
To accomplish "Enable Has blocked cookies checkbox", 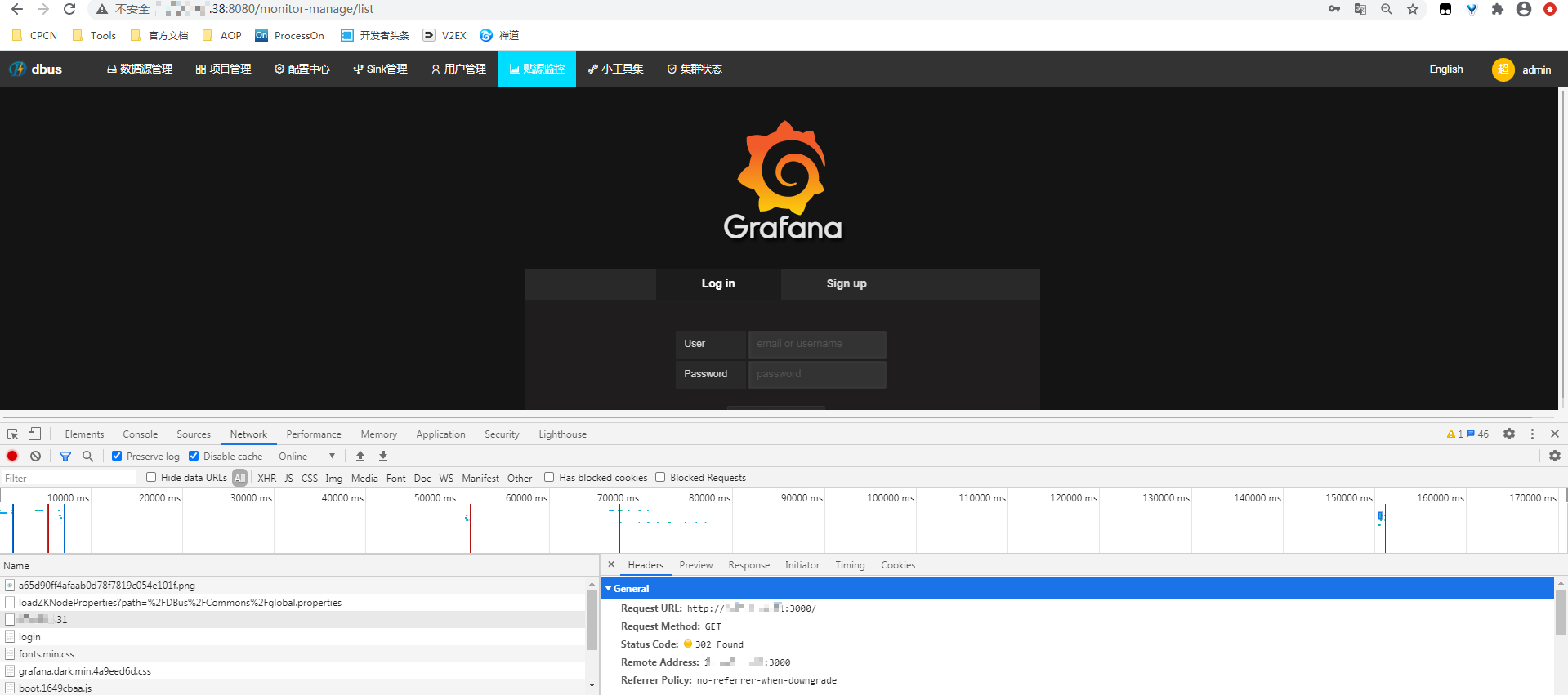I will point(549,477).
